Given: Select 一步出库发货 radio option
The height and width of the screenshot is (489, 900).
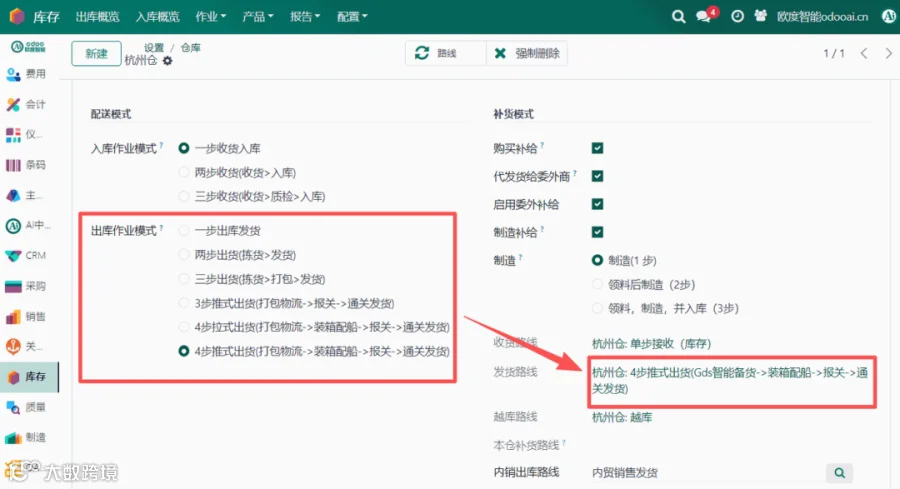Looking at the screenshot, I should pyautogui.click(x=184, y=231).
